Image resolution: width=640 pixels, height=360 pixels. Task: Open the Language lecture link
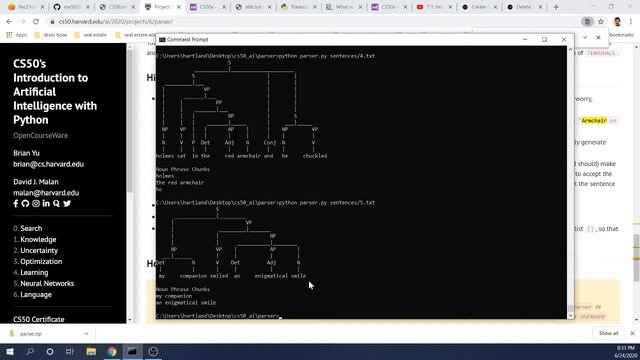[x=36, y=294]
